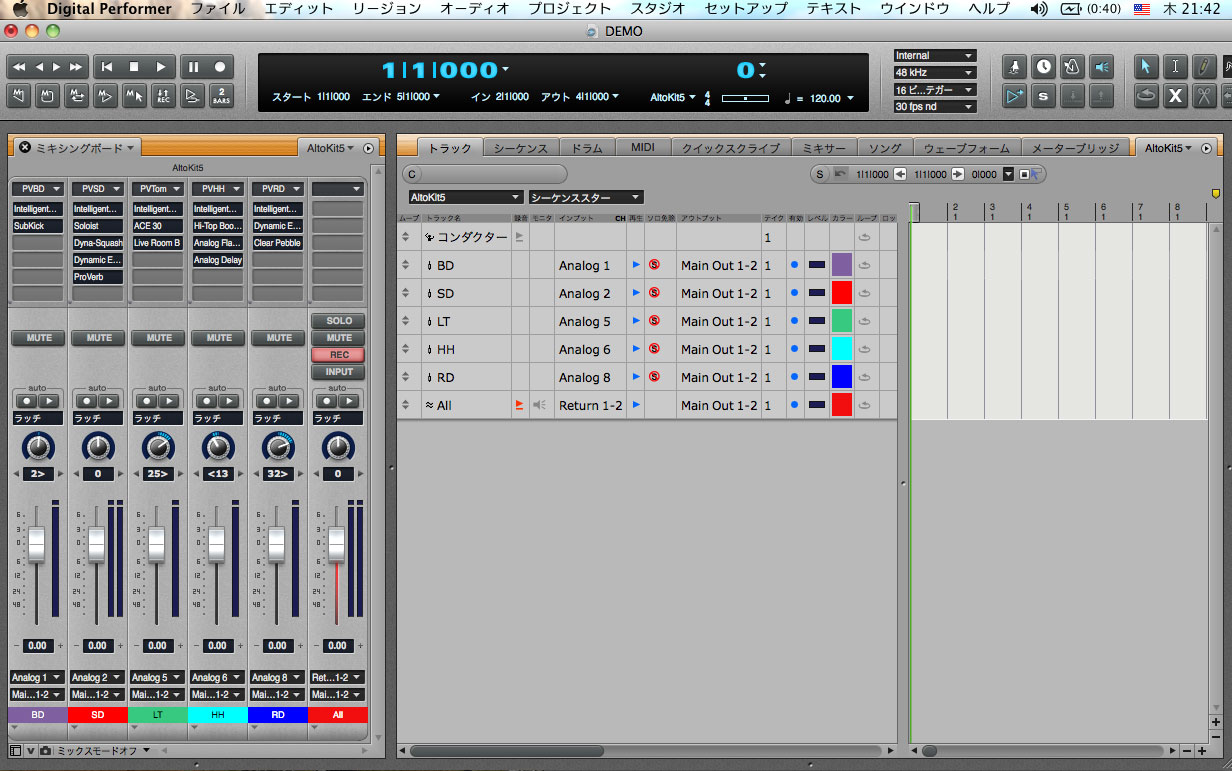Click the fast forward double-arrow button
The height and width of the screenshot is (771, 1232).
75,67
